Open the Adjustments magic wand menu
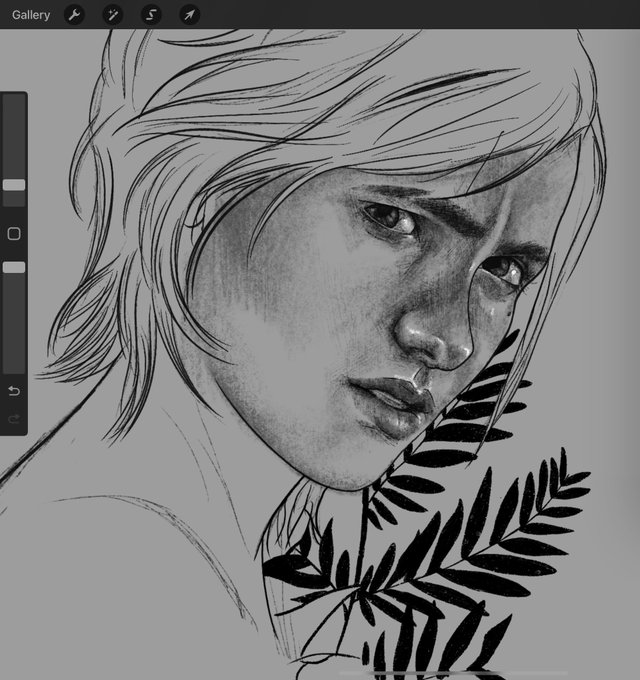The image size is (640, 680). [113, 15]
